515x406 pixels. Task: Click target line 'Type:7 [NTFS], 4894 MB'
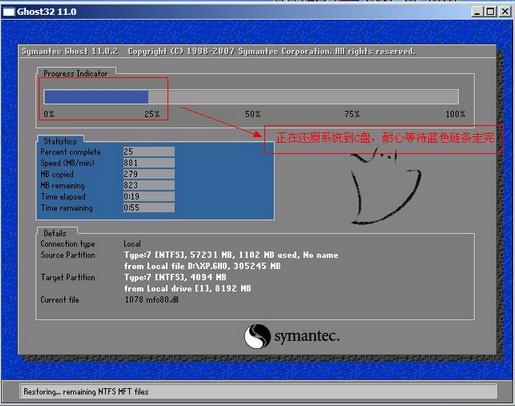(x=175, y=277)
